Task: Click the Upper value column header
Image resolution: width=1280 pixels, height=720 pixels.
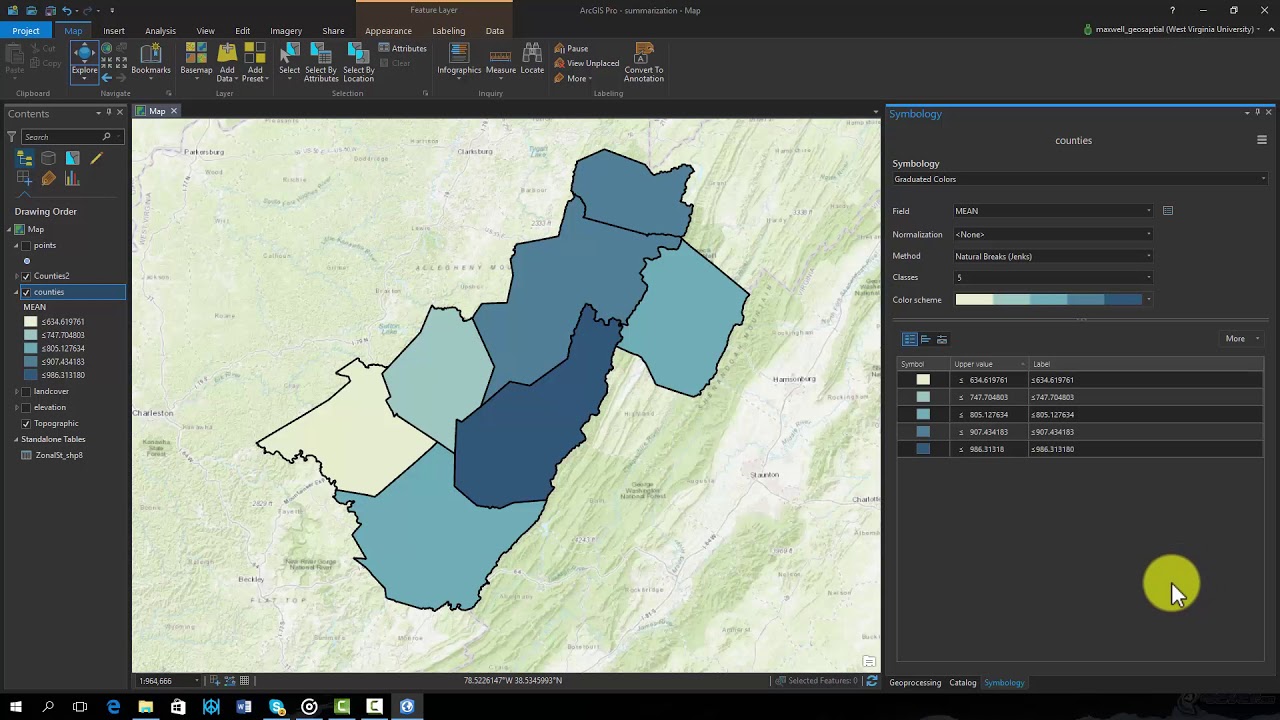Action: [989, 364]
